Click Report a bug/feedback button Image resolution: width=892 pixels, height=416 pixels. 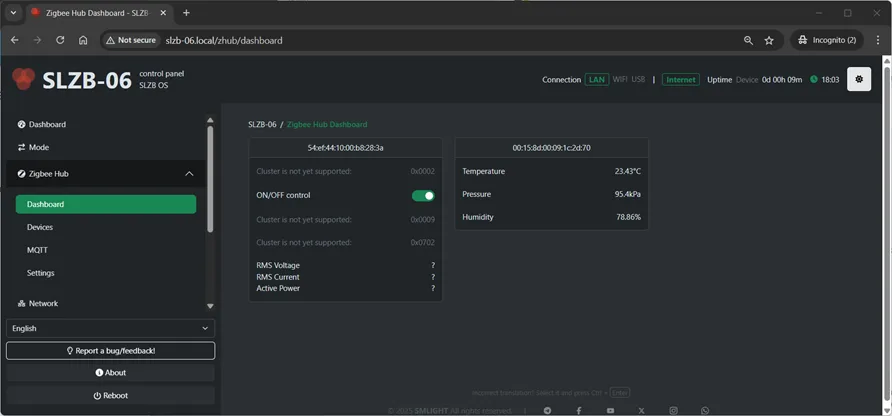point(110,351)
